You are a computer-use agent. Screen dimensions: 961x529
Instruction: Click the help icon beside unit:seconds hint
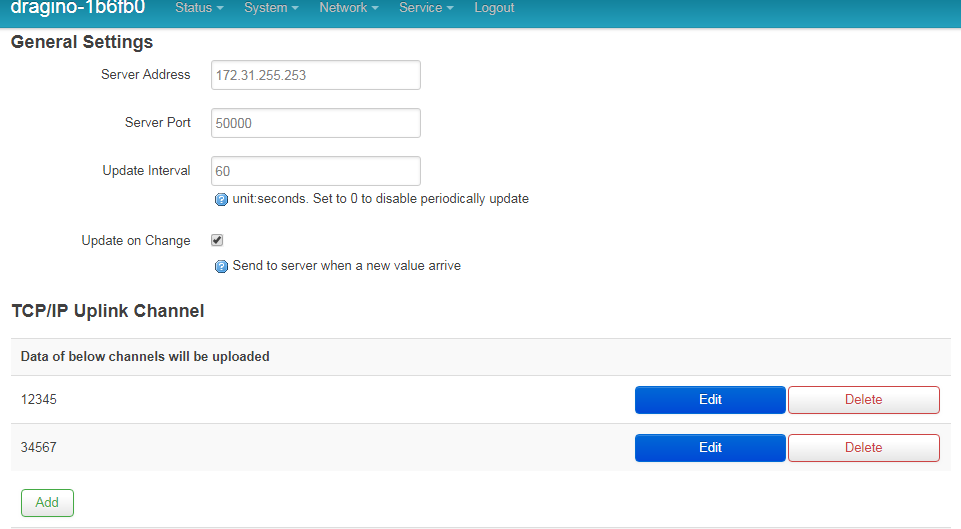[221, 199]
